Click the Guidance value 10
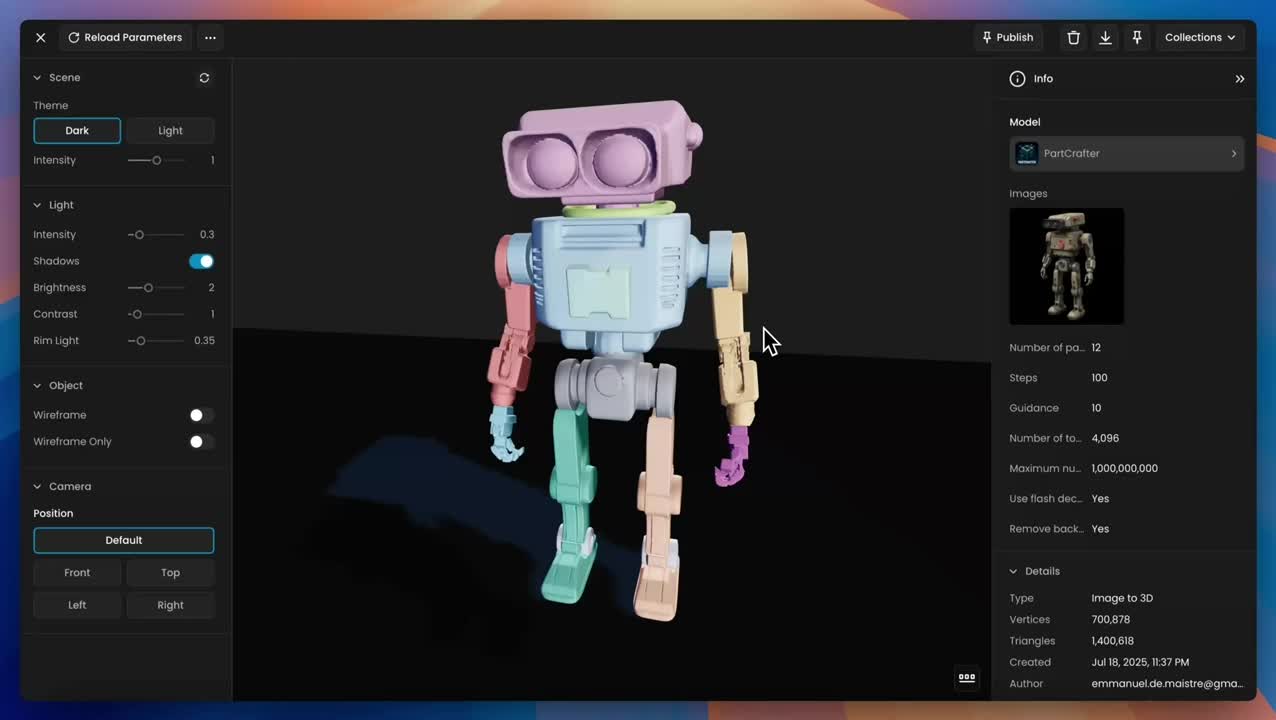 (1096, 408)
